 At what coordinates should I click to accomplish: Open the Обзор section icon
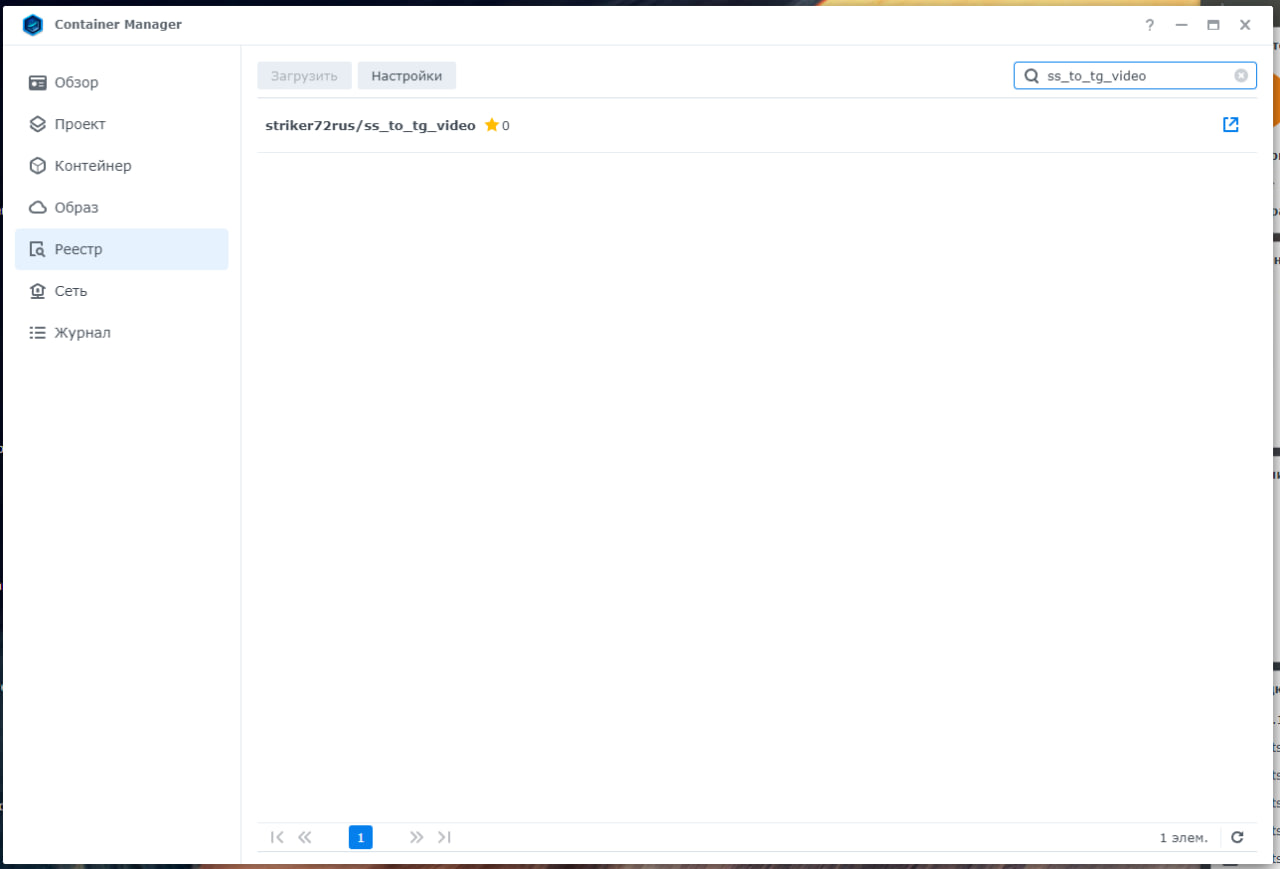(x=38, y=83)
